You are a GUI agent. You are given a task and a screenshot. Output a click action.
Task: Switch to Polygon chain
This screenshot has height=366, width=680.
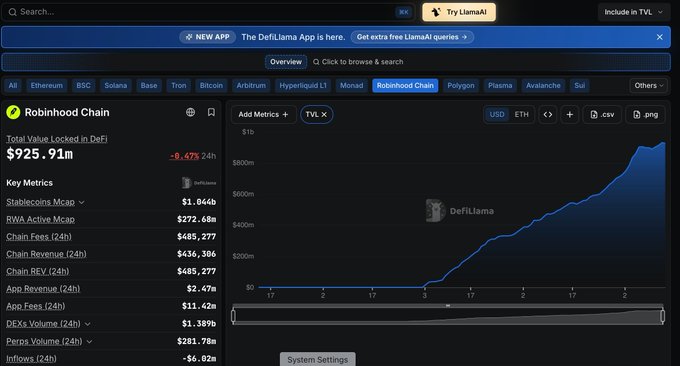(461, 86)
